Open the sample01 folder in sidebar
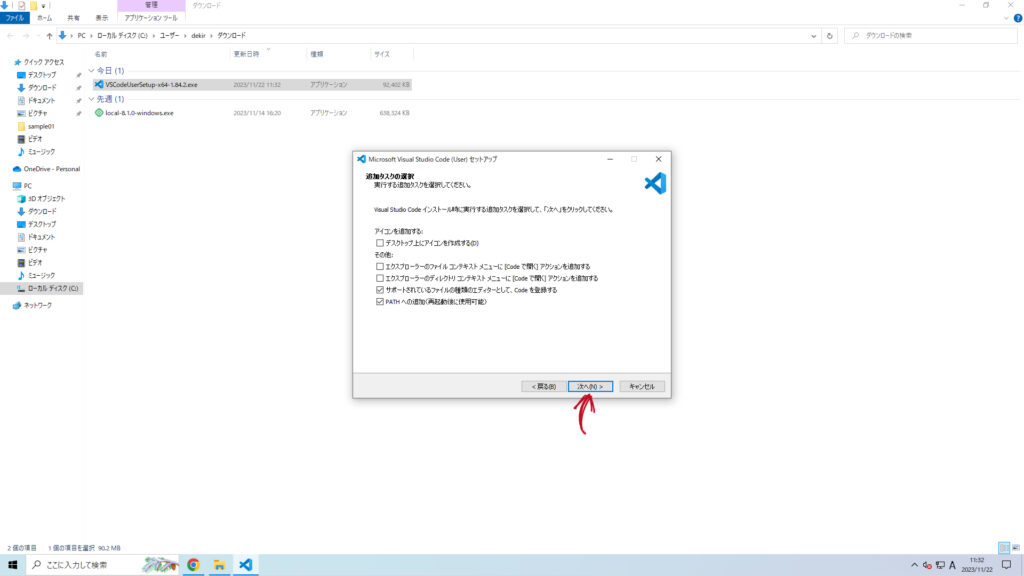Viewport: 1024px width, 576px height. tap(40, 126)
